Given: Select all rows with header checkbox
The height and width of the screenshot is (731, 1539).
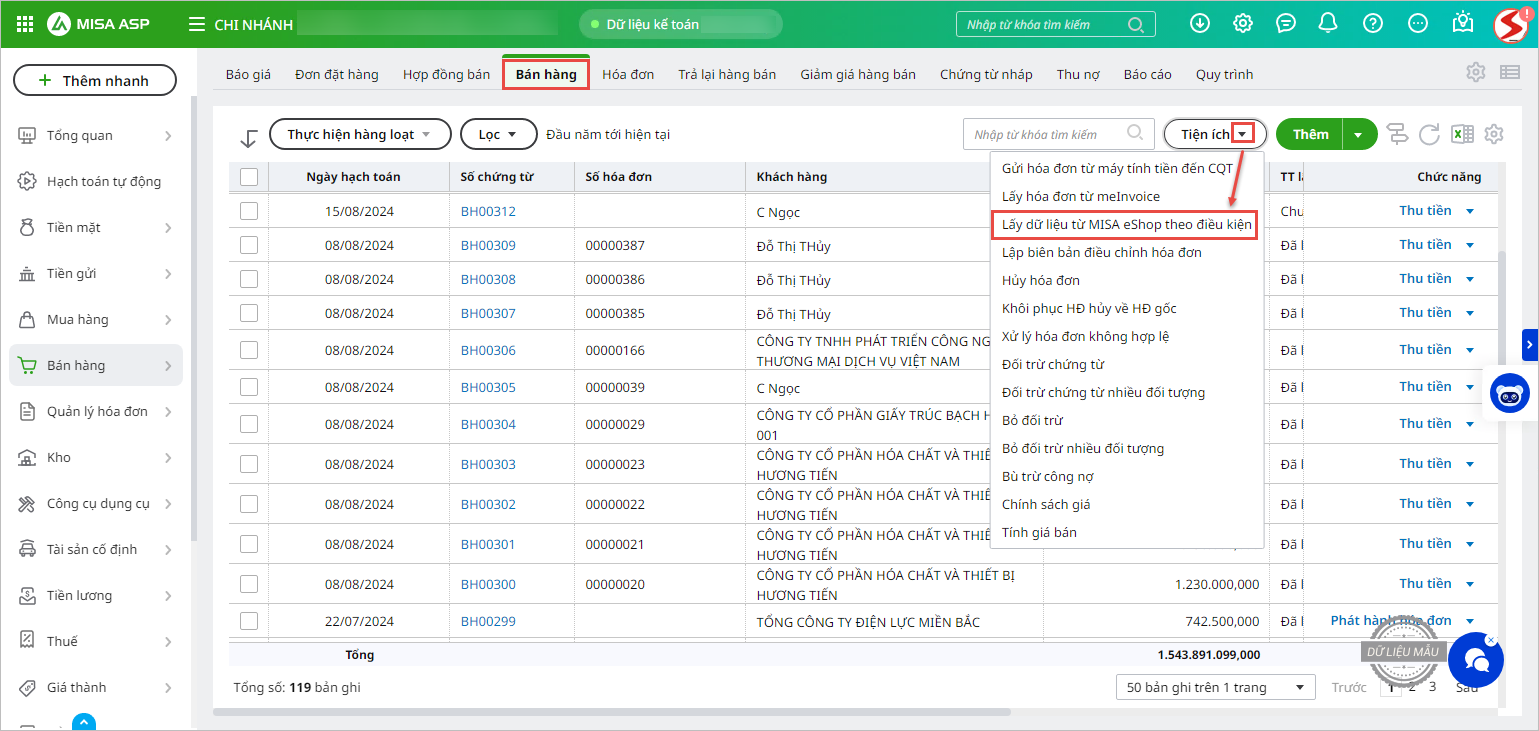Looking at the screenshot, I should (x=249, y=177).
